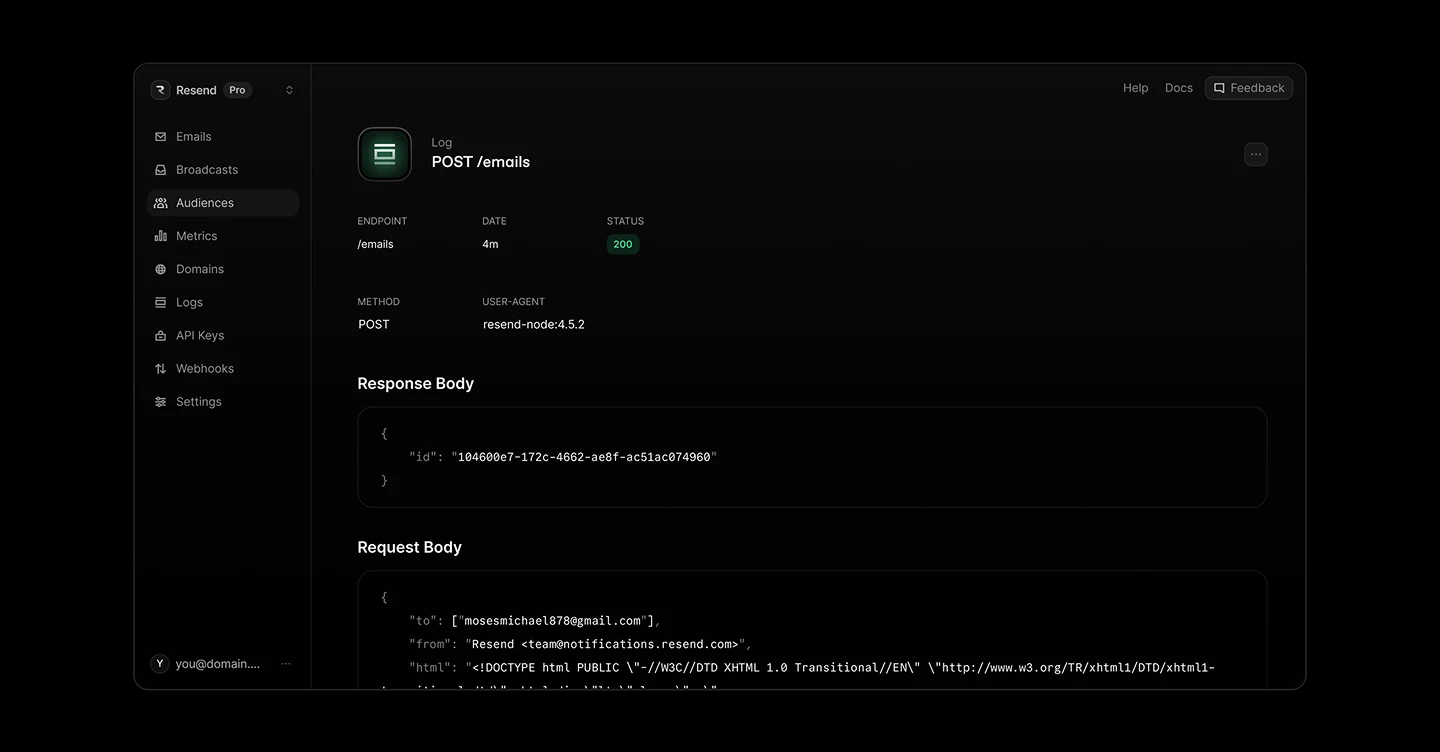Click the Metrics bar chart icon

160,236
